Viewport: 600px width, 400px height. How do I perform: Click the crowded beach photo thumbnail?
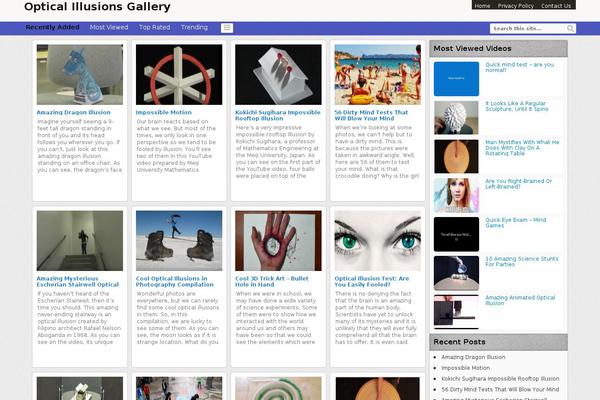377,75
